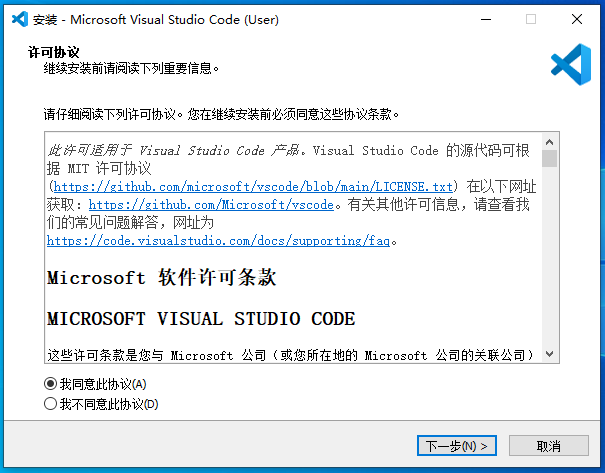The width and height of the screenshot is (605, 473).
Task: Click the license scrollbar thumb
Action: (549, 159)
